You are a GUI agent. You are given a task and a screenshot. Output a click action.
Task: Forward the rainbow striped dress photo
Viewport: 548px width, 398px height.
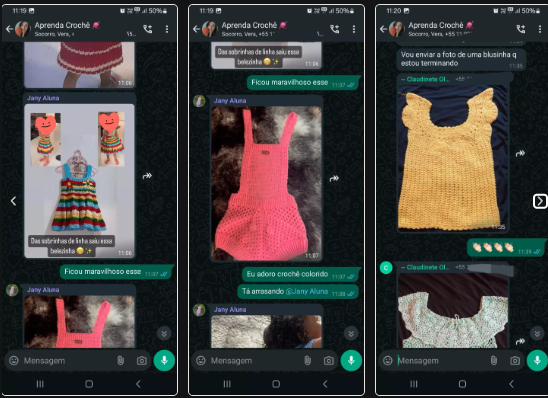147,176
